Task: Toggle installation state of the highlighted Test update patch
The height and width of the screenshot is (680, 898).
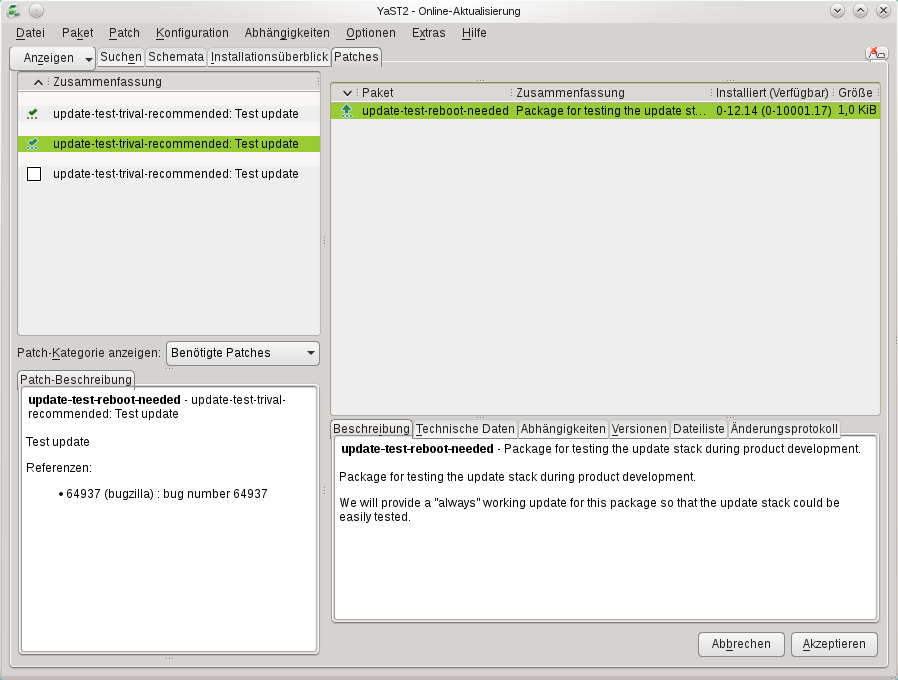Action: [33, 143]
